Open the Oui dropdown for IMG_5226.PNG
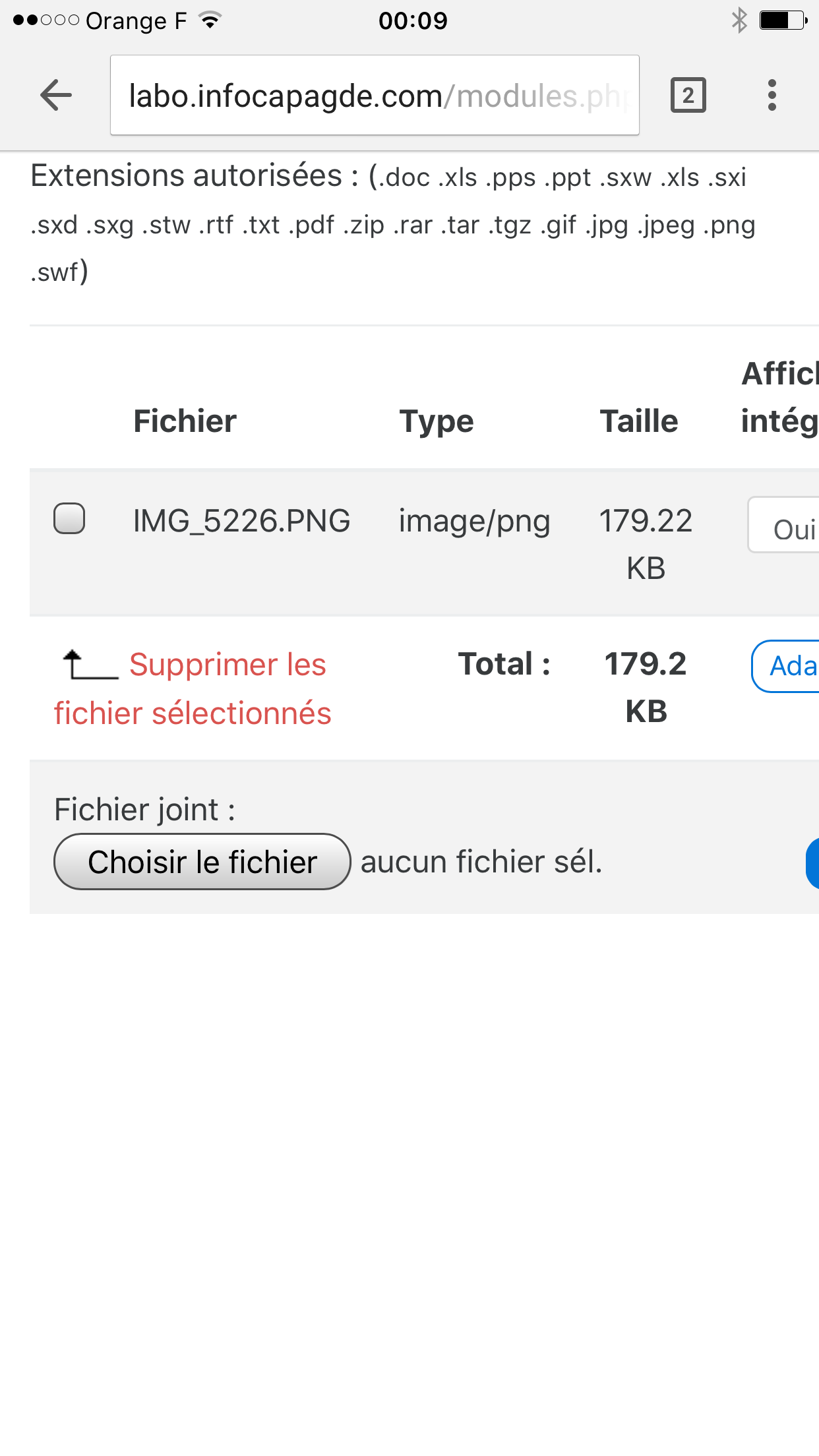 (x=783, y=525)
